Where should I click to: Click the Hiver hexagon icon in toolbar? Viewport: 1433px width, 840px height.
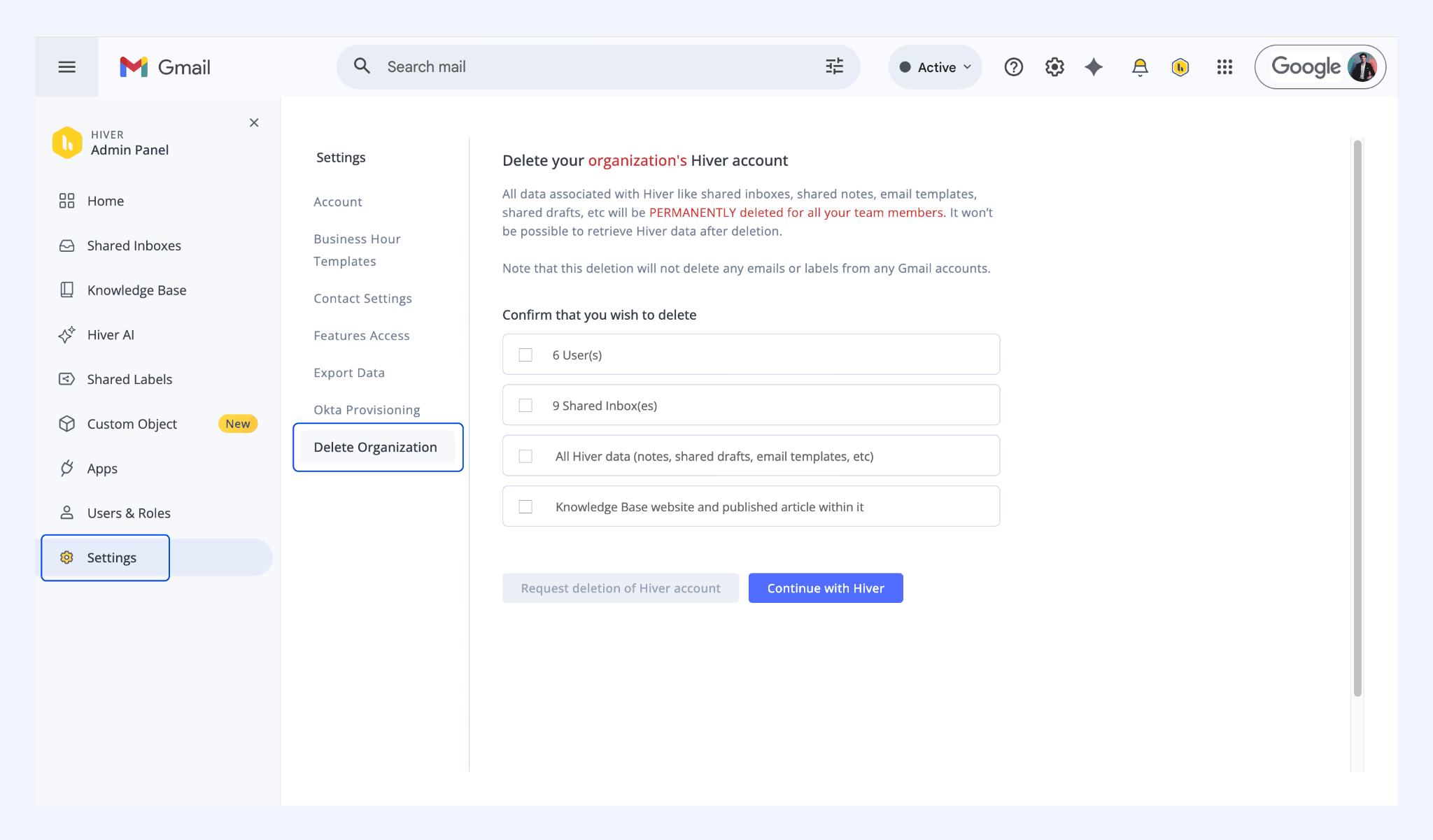click(x=1180, y=67)
